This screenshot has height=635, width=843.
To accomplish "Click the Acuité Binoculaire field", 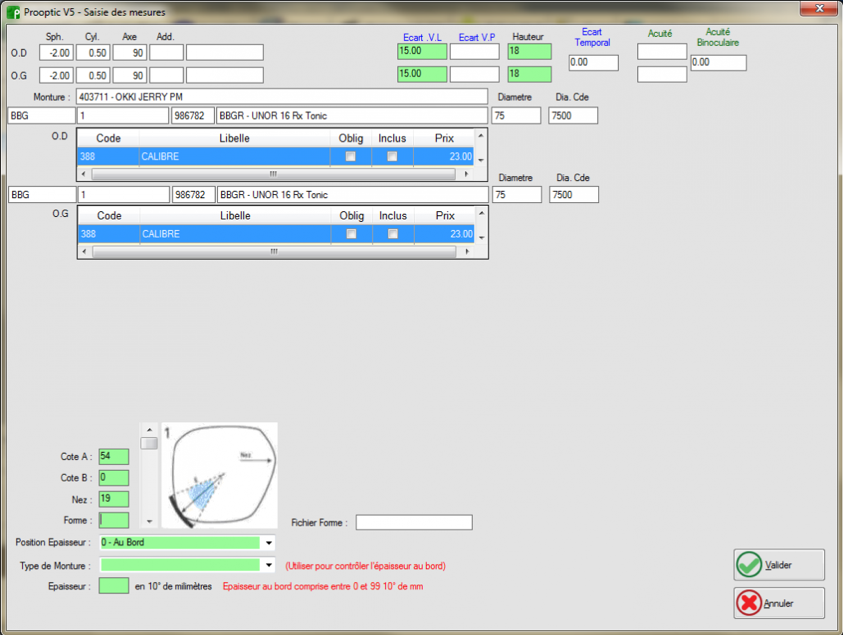I will tap(718, 62).
